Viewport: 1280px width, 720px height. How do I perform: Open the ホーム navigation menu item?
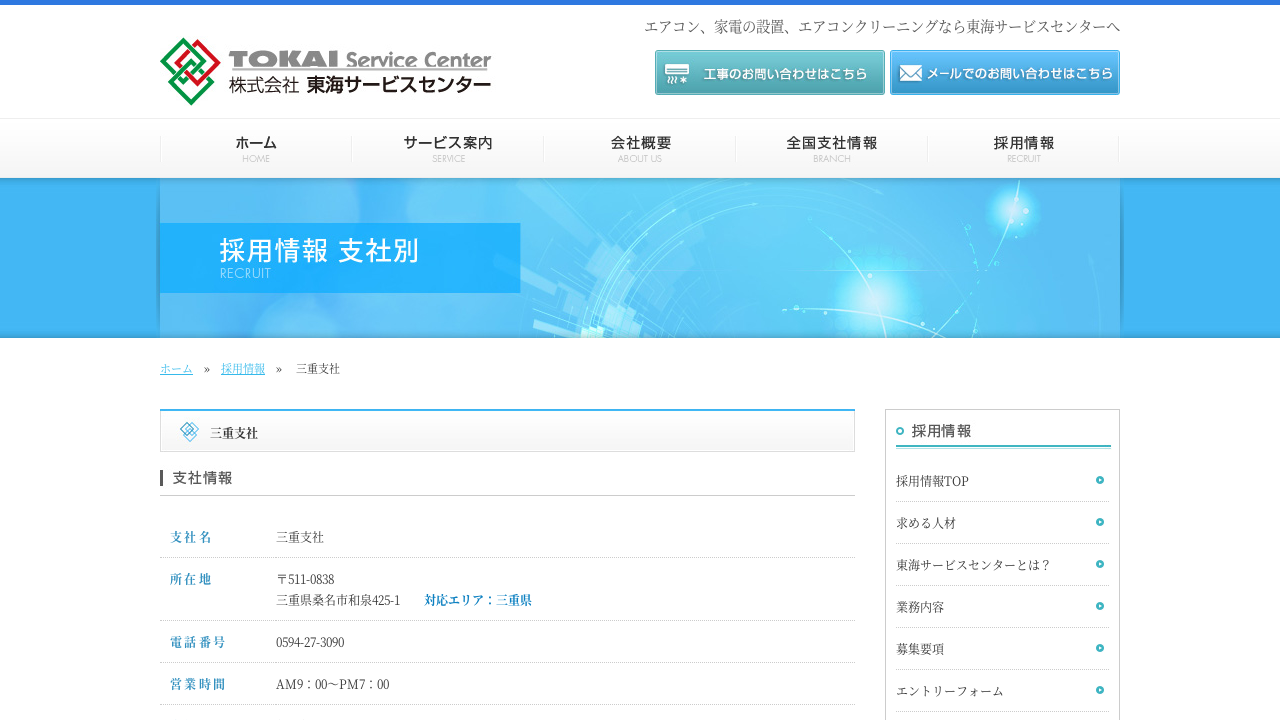pos(256,148)
